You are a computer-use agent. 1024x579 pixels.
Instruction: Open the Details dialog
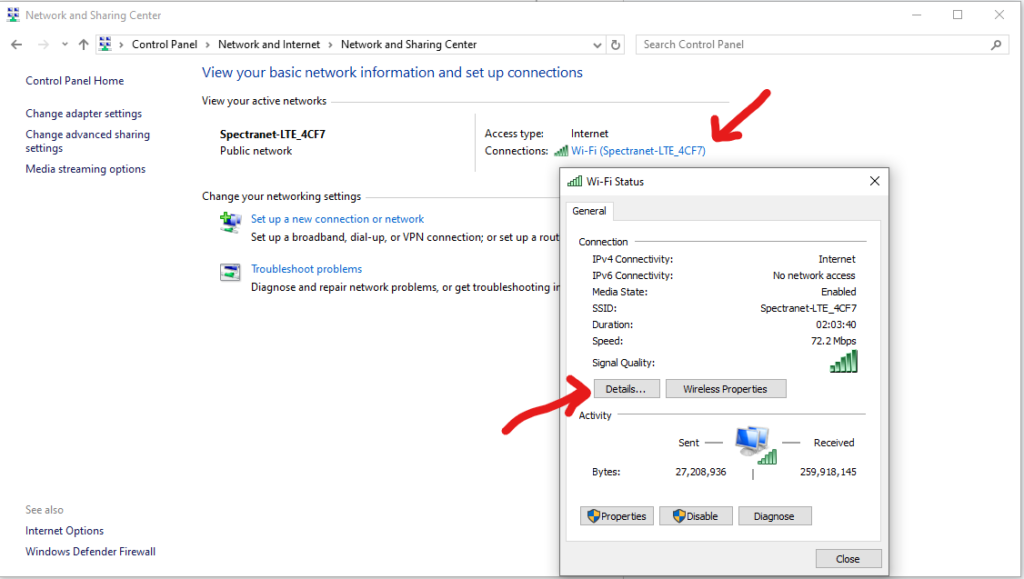point(626,388)
